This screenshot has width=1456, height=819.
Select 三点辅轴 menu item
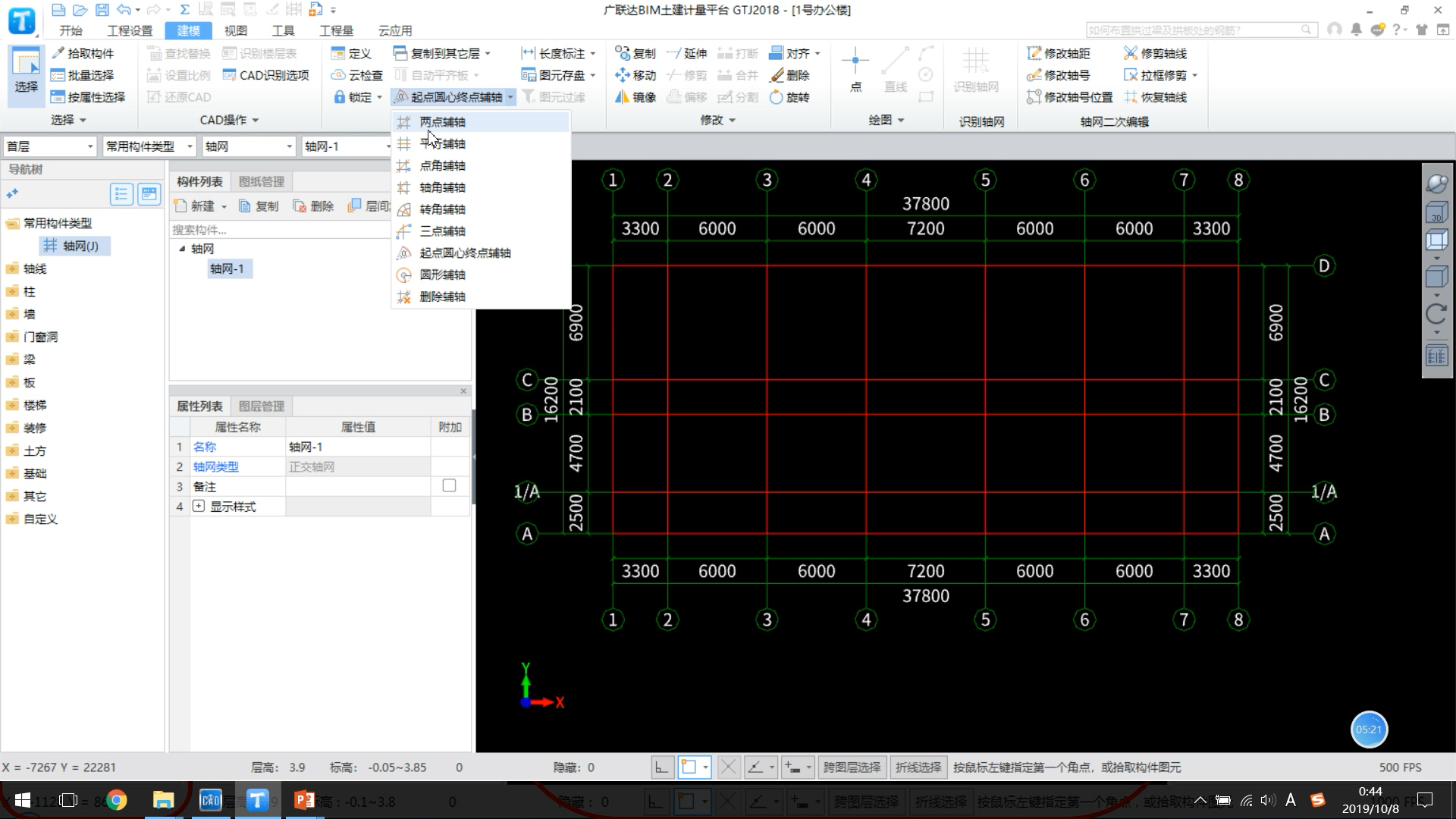coord(481,231)
